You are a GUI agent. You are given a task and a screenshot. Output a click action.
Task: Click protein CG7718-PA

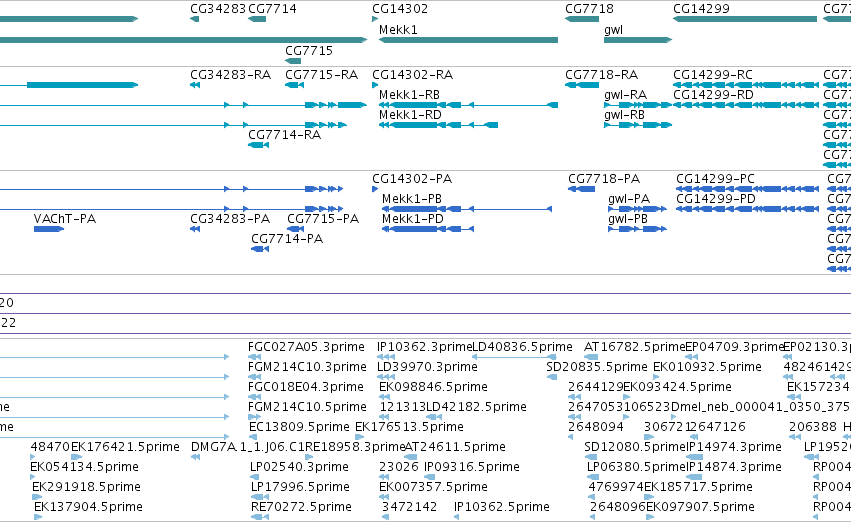pos(604,179)
